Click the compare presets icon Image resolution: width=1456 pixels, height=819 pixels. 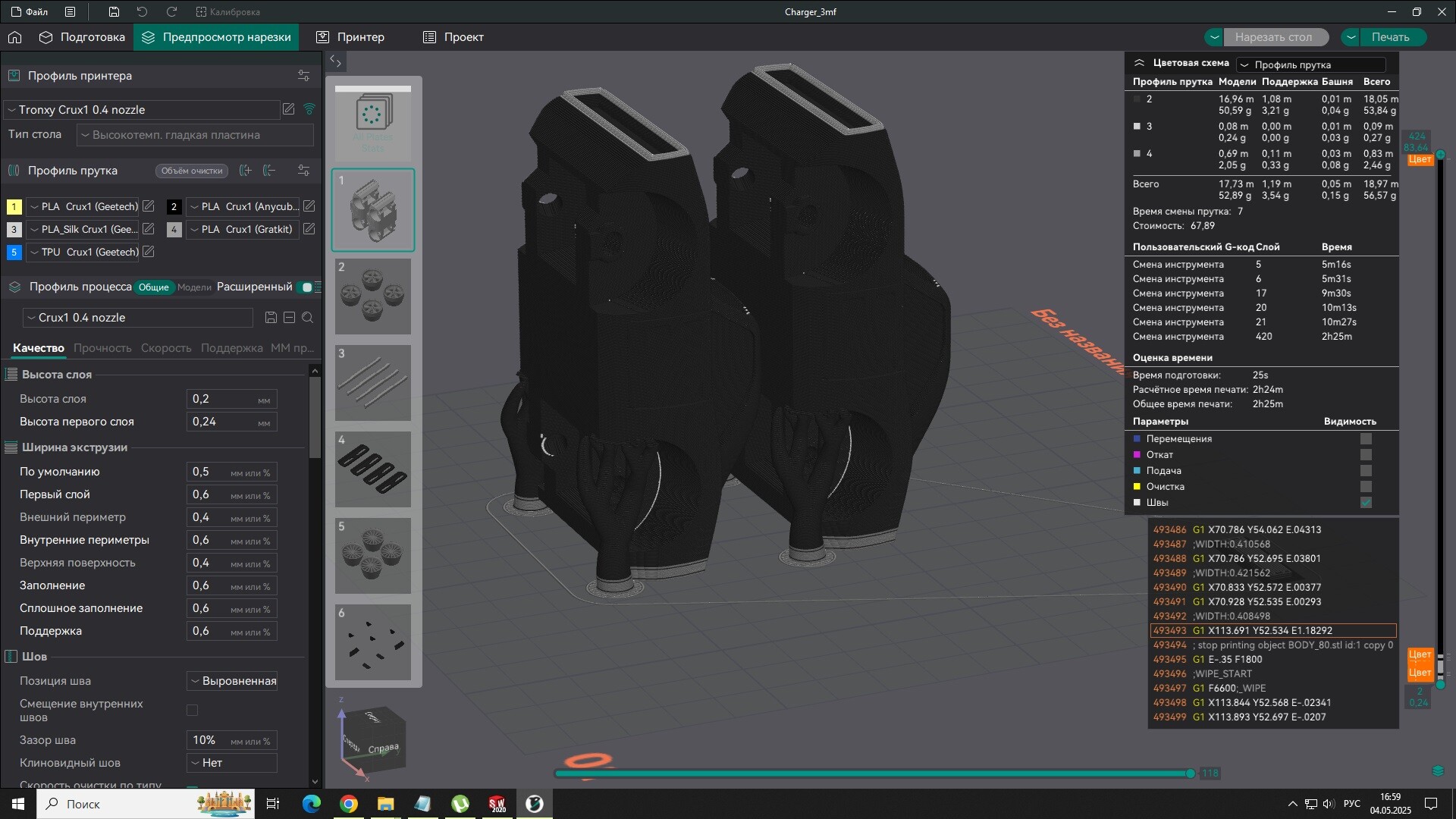coord(289,318)
